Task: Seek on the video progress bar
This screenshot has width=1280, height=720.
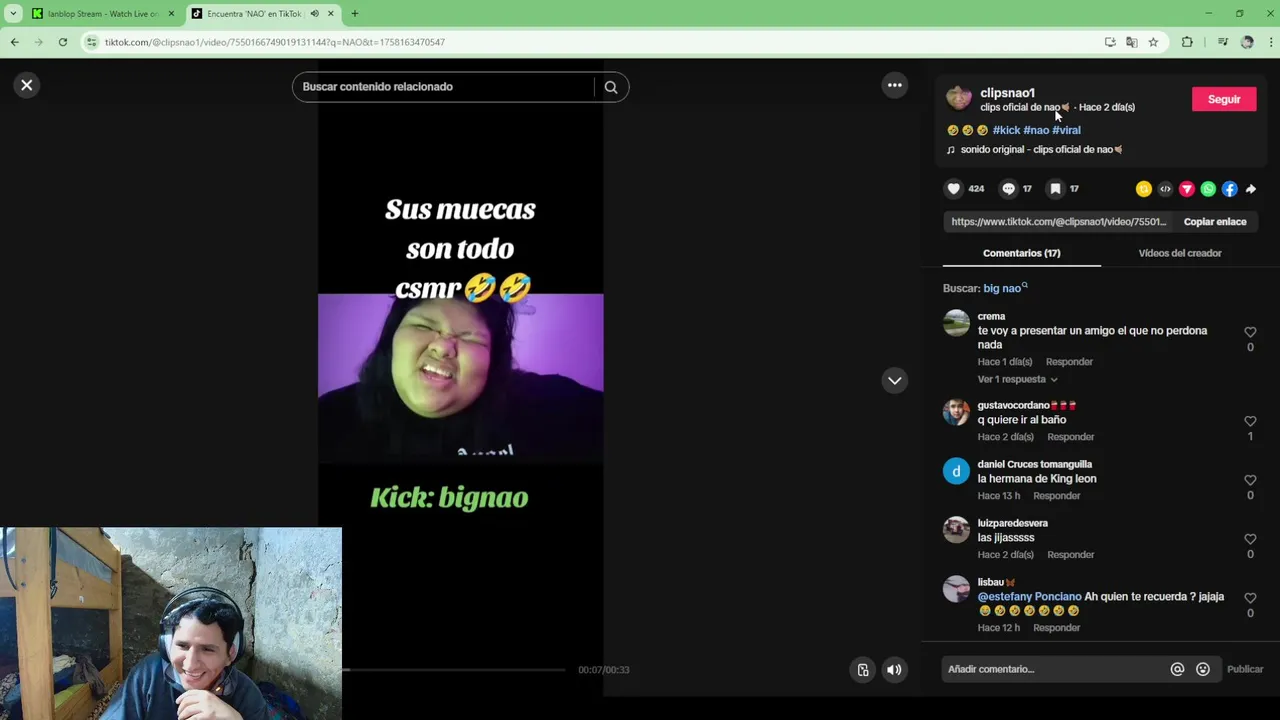Action: [456, 670]
